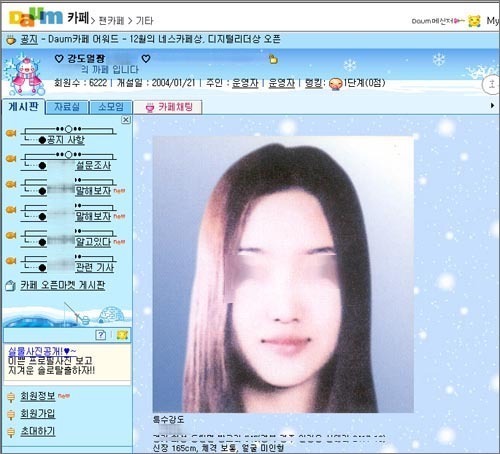The height and width of the screenshot is (454, 500).
Task: Click the Daum logo
Action: tap(36, 17)
